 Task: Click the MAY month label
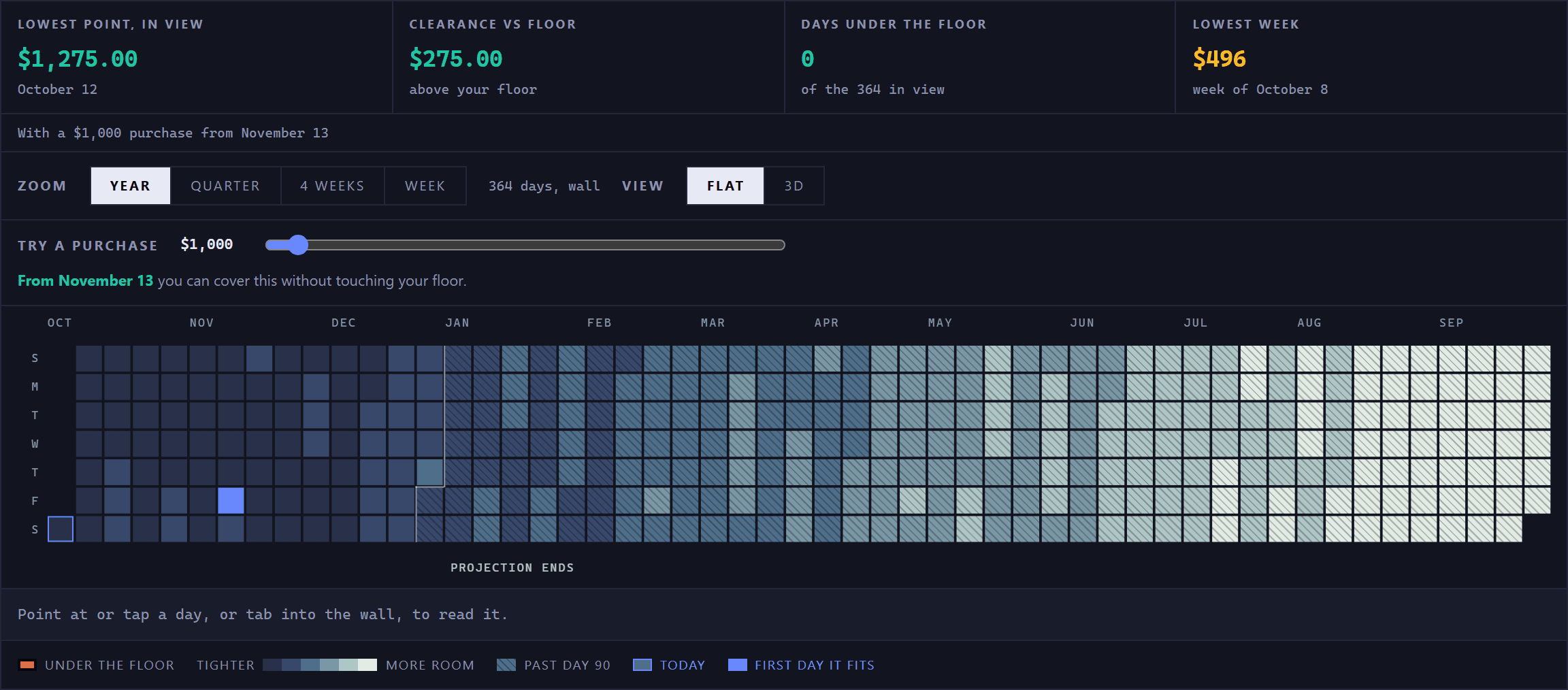point(940,323)
